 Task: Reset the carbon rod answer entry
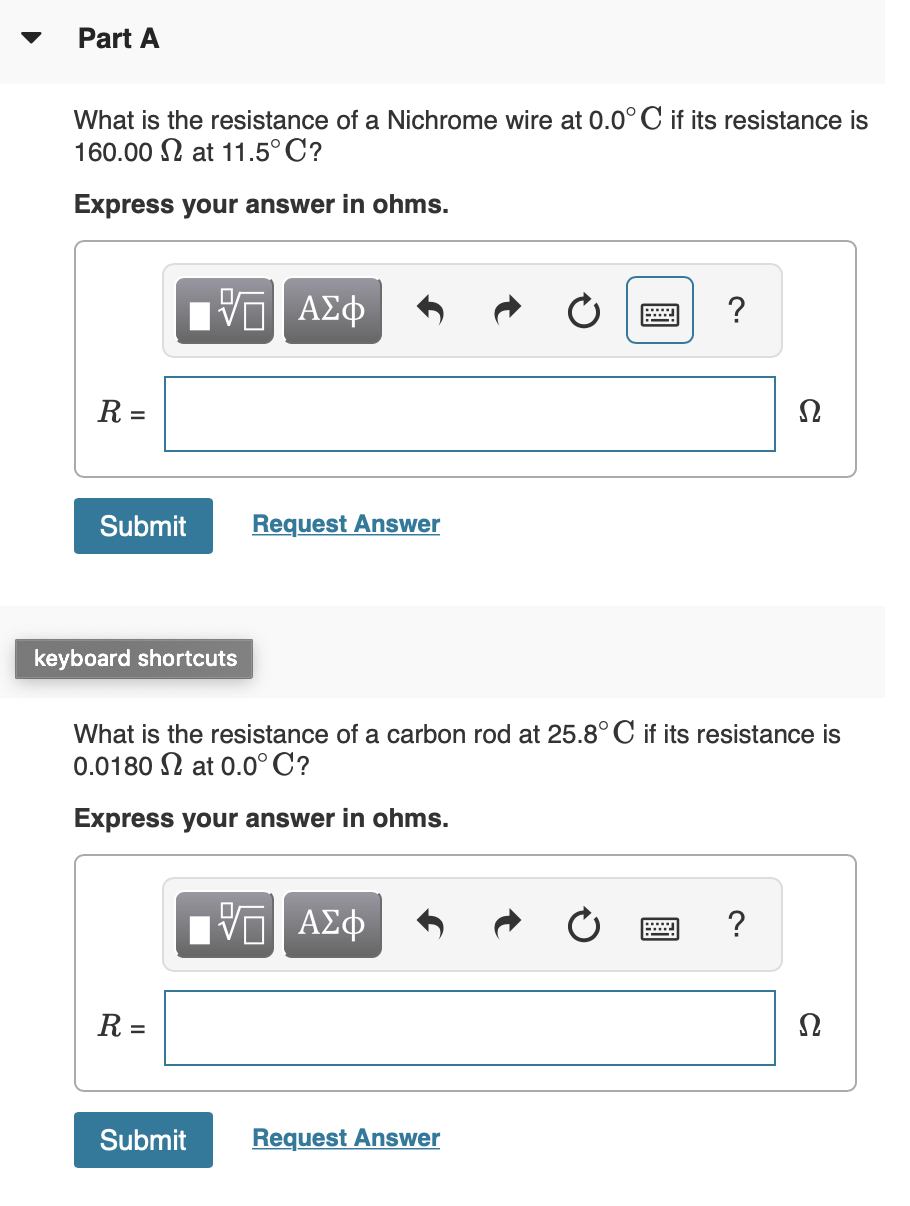582,924
